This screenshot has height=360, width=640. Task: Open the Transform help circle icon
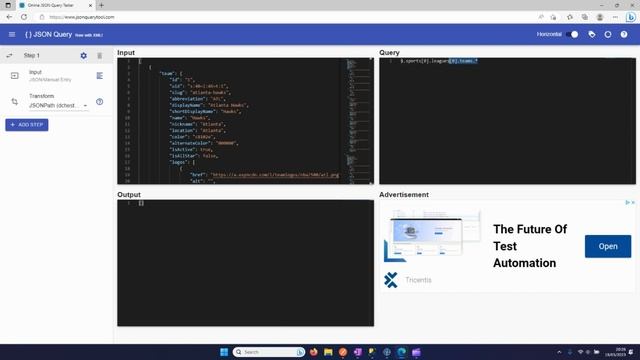100,102
